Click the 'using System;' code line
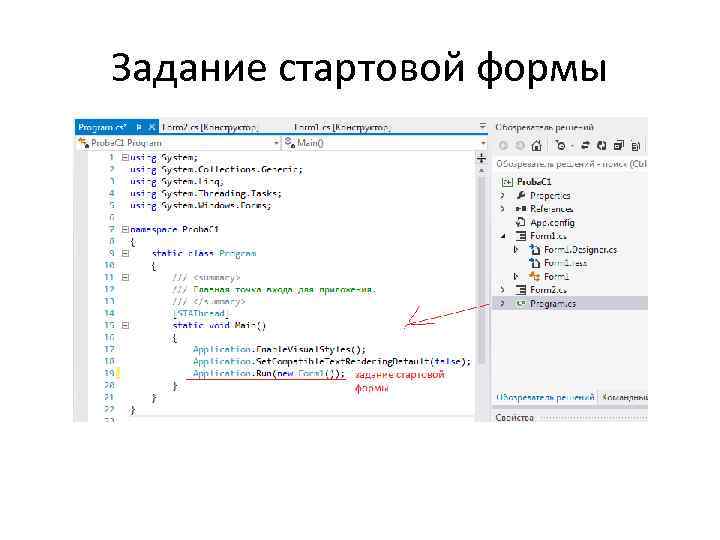Viewport: 720px width, 540px height. [x=164, y=158]
